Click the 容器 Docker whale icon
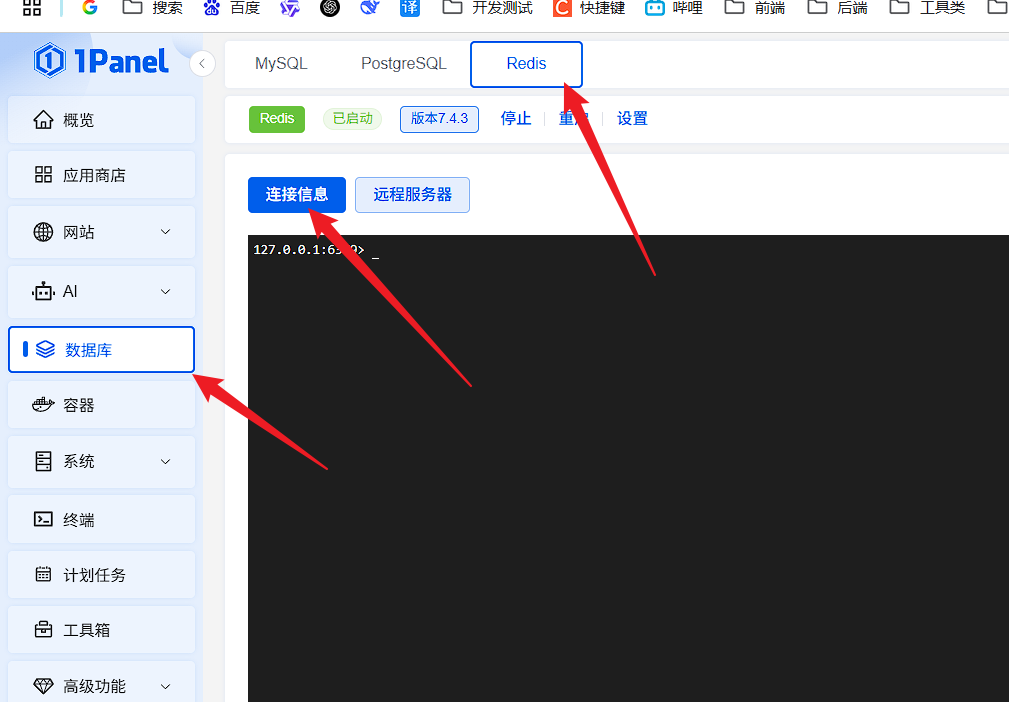The image size is (1009, 702). 43,405
